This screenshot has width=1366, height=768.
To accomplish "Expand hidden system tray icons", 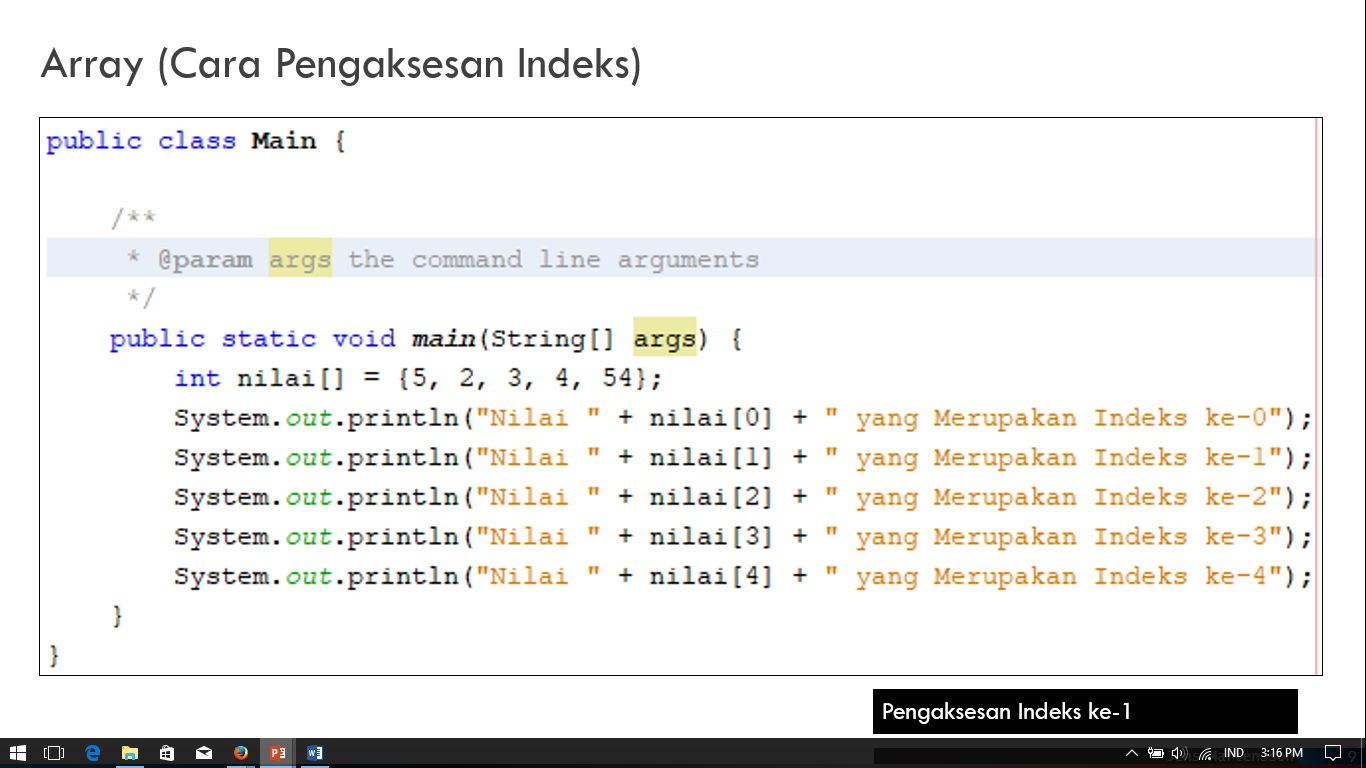I will click(x=1132, y=753).
